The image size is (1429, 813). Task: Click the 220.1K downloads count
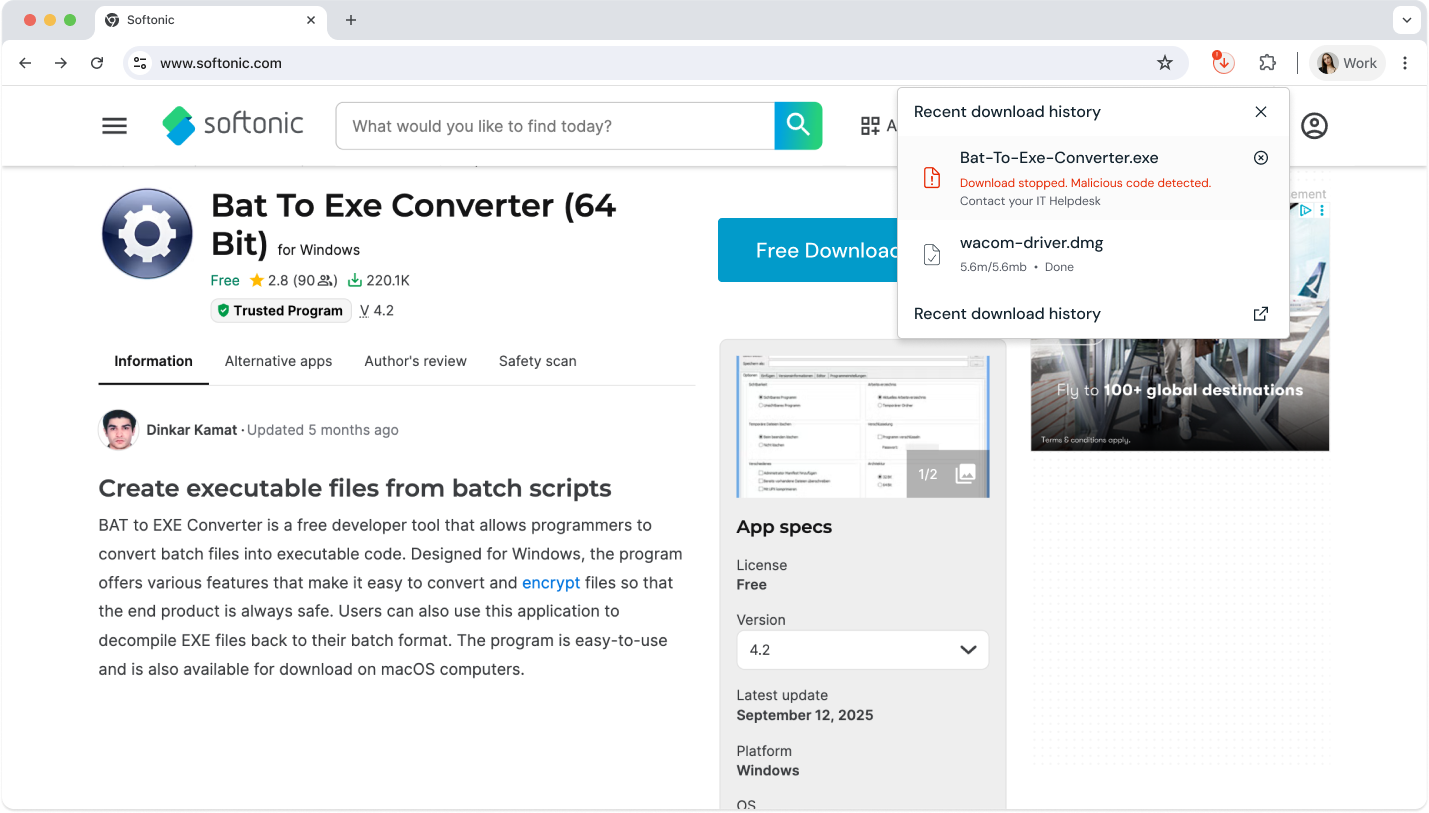pyautogui.click(x=379, y=281)
